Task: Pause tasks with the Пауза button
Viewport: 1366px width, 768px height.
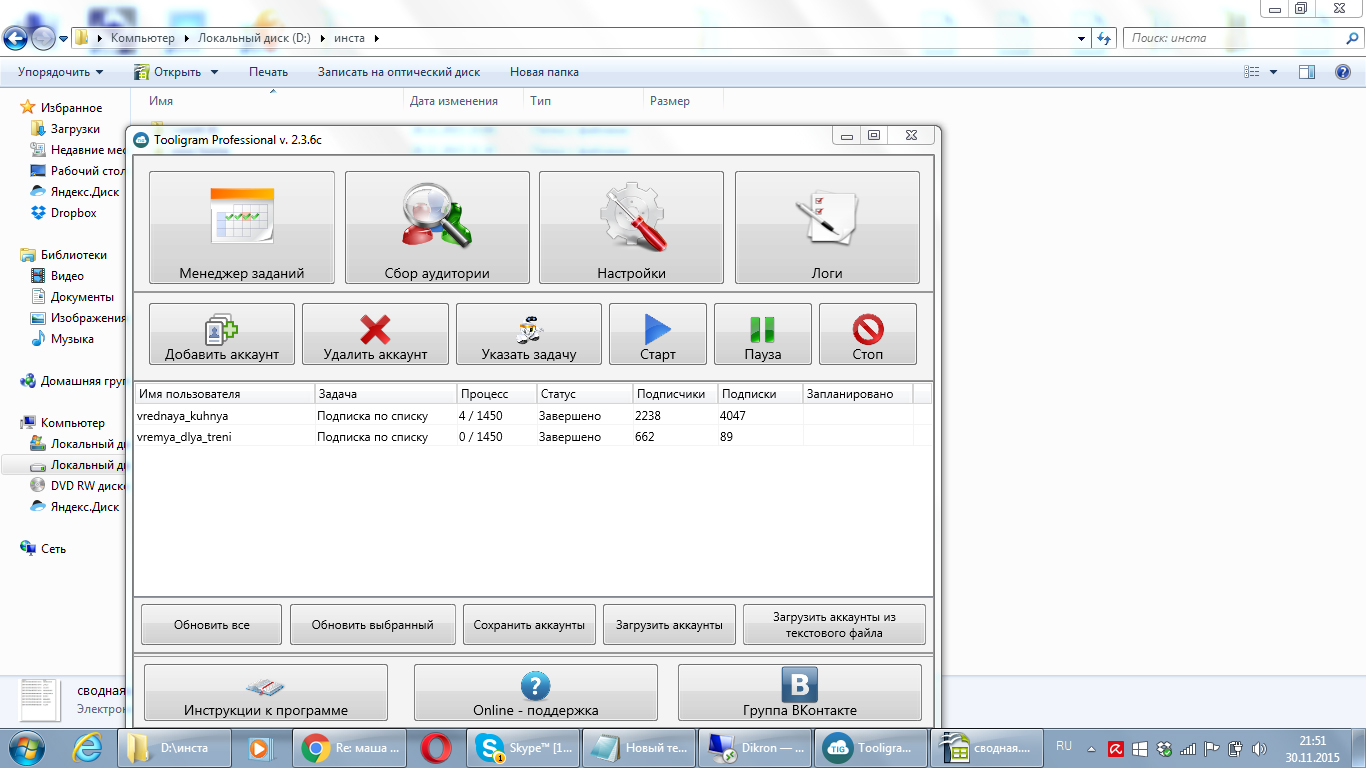Action: click(763, 334)
